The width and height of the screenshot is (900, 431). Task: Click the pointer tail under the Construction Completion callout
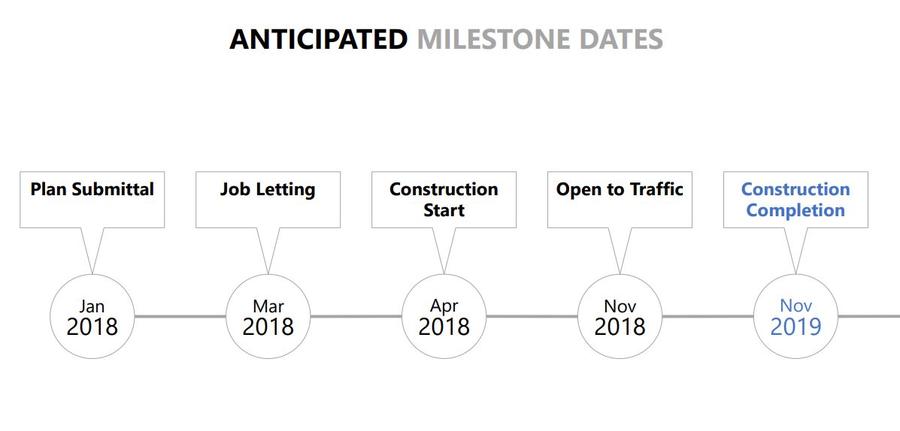pyautogui.click(x=796, y=248)
